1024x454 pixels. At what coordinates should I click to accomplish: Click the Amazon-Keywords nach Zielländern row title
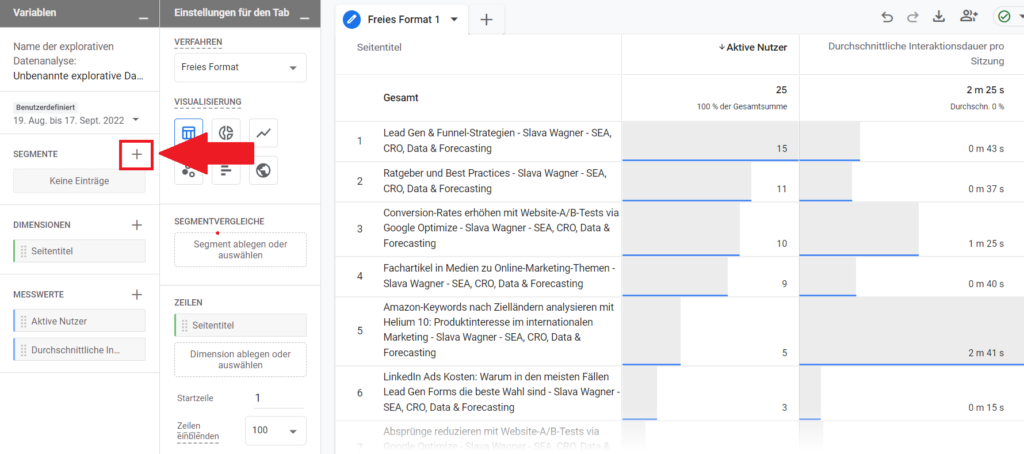pos(496,331)
